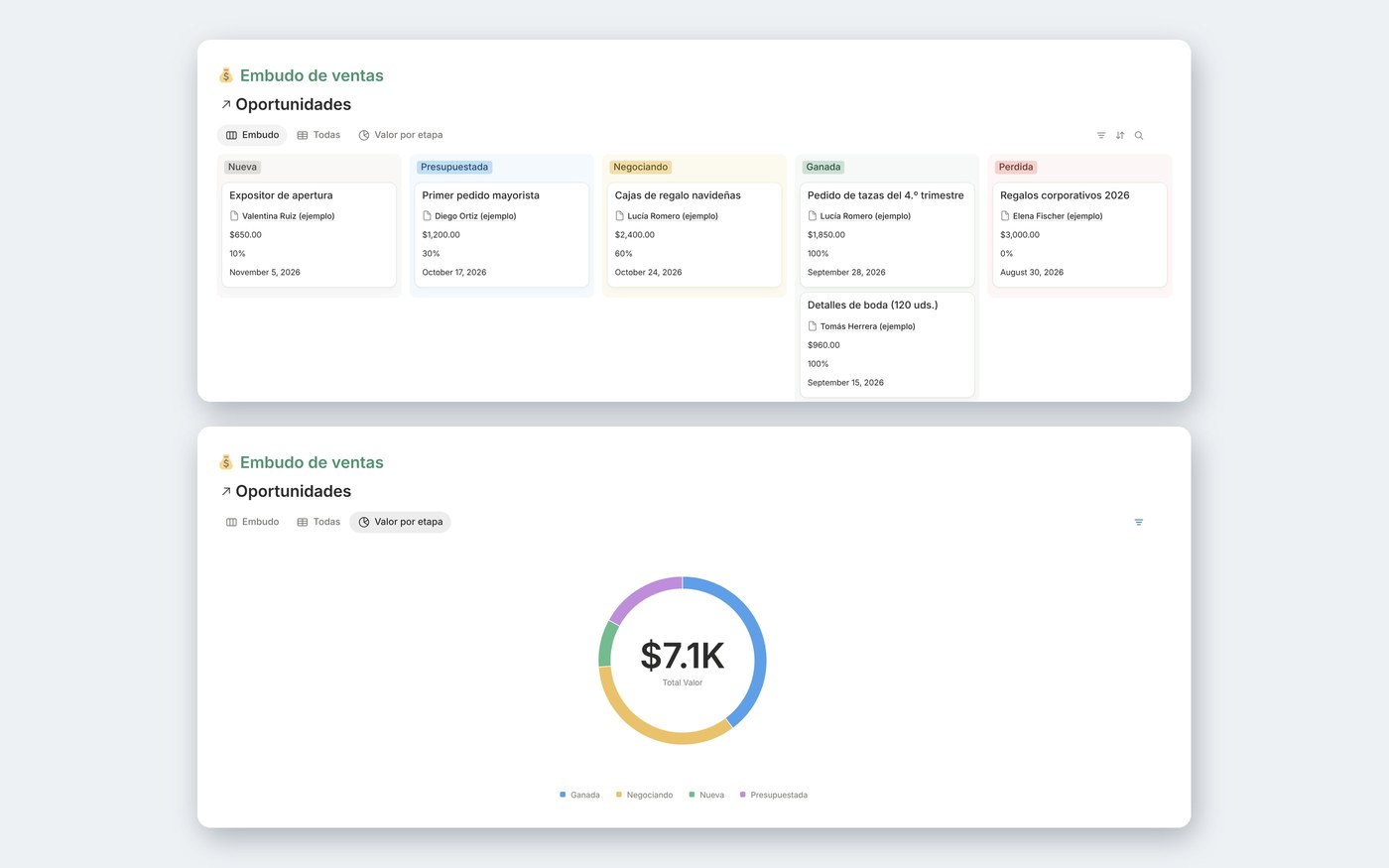The height and width of the screenshot is (868, 1389).
Task: Click the page icon beside Tomás Herrera
Action: [x=813, y=325]
